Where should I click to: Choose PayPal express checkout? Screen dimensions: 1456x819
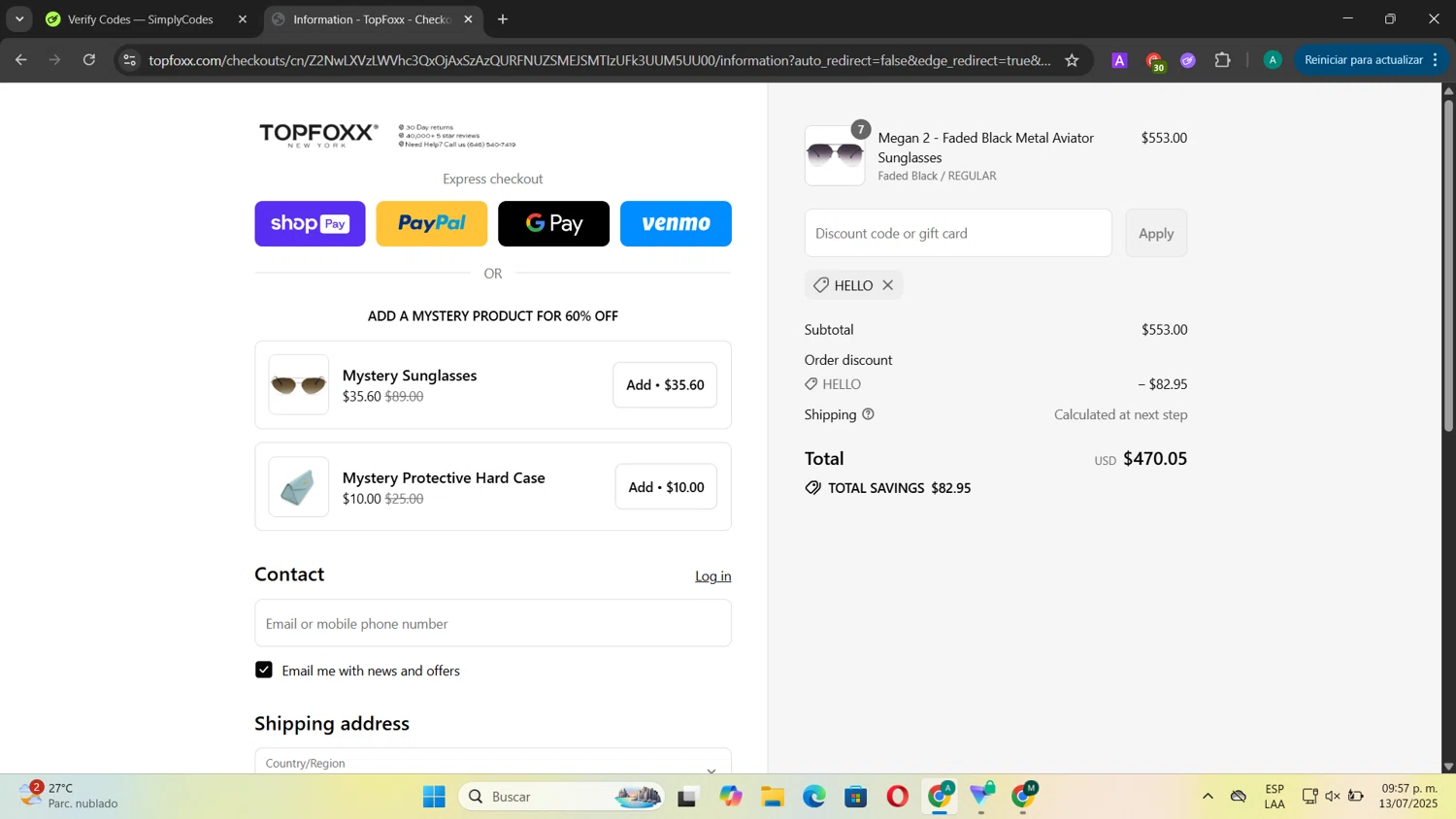point(432,224)
